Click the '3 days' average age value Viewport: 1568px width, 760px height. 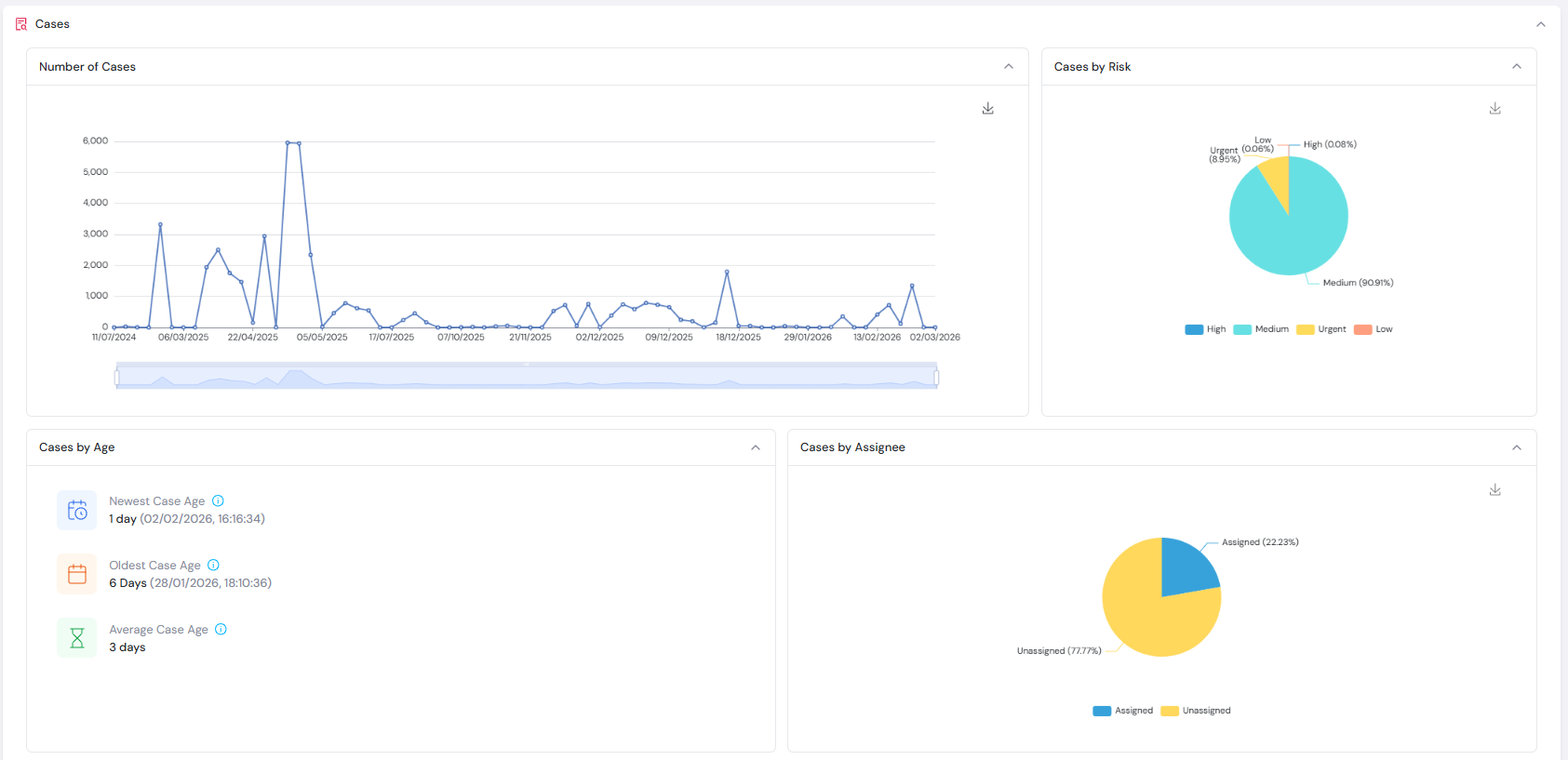(x=127, y=647)
